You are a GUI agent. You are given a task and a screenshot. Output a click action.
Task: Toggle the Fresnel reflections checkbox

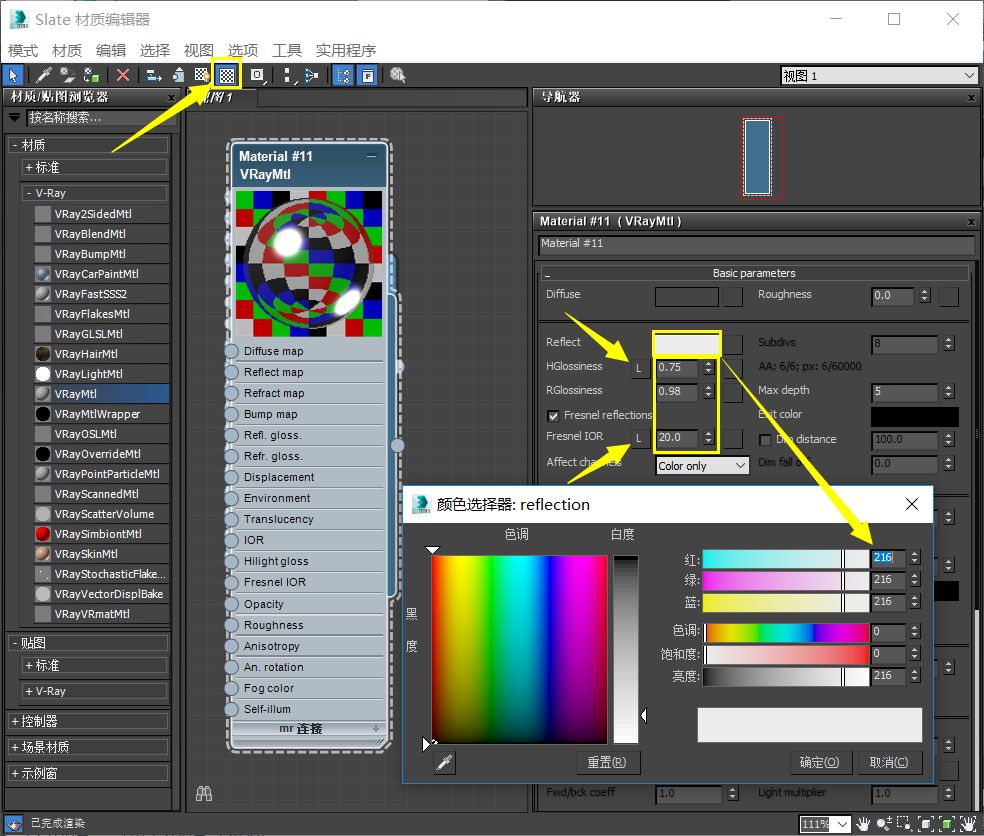pyautogui.click(x=554, y=415)
